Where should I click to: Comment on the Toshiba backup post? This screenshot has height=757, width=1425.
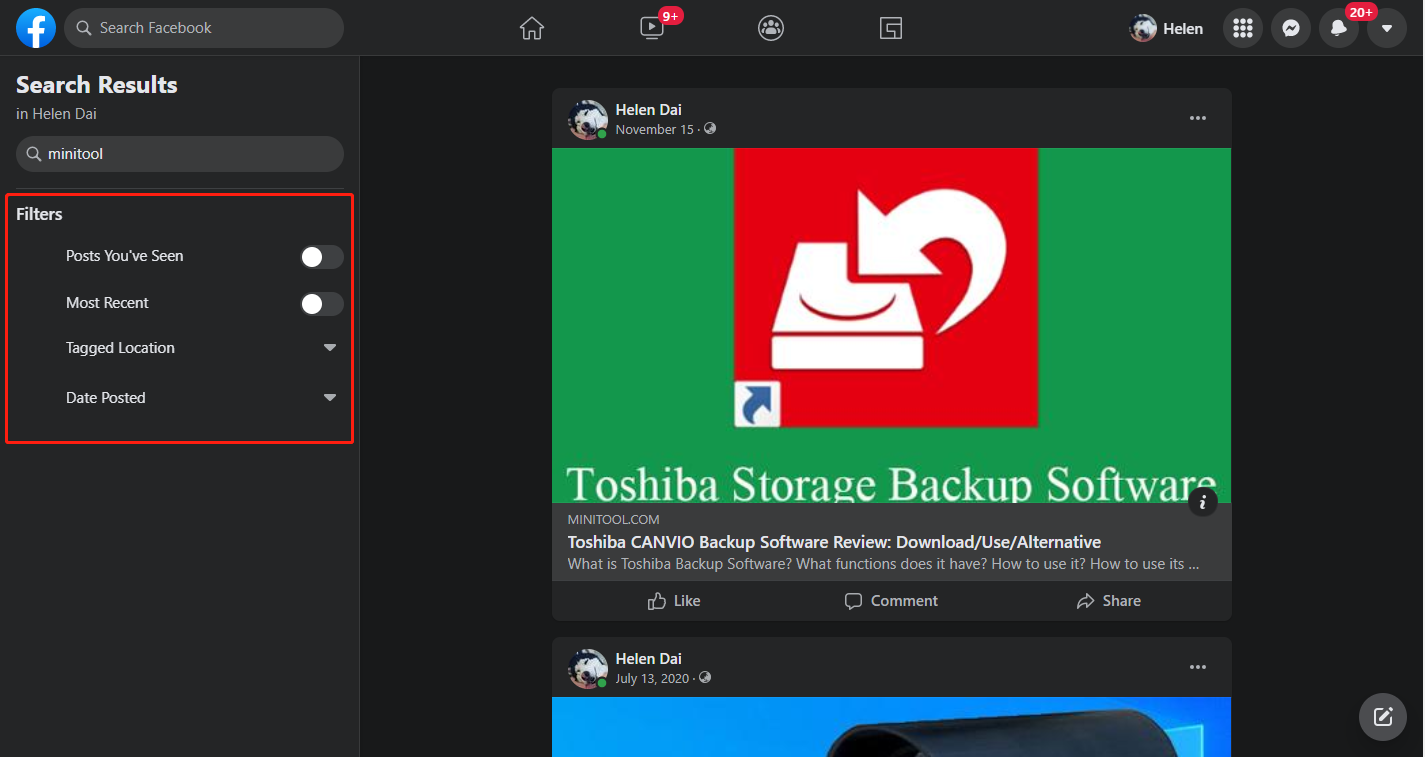[x=891, y=601]
